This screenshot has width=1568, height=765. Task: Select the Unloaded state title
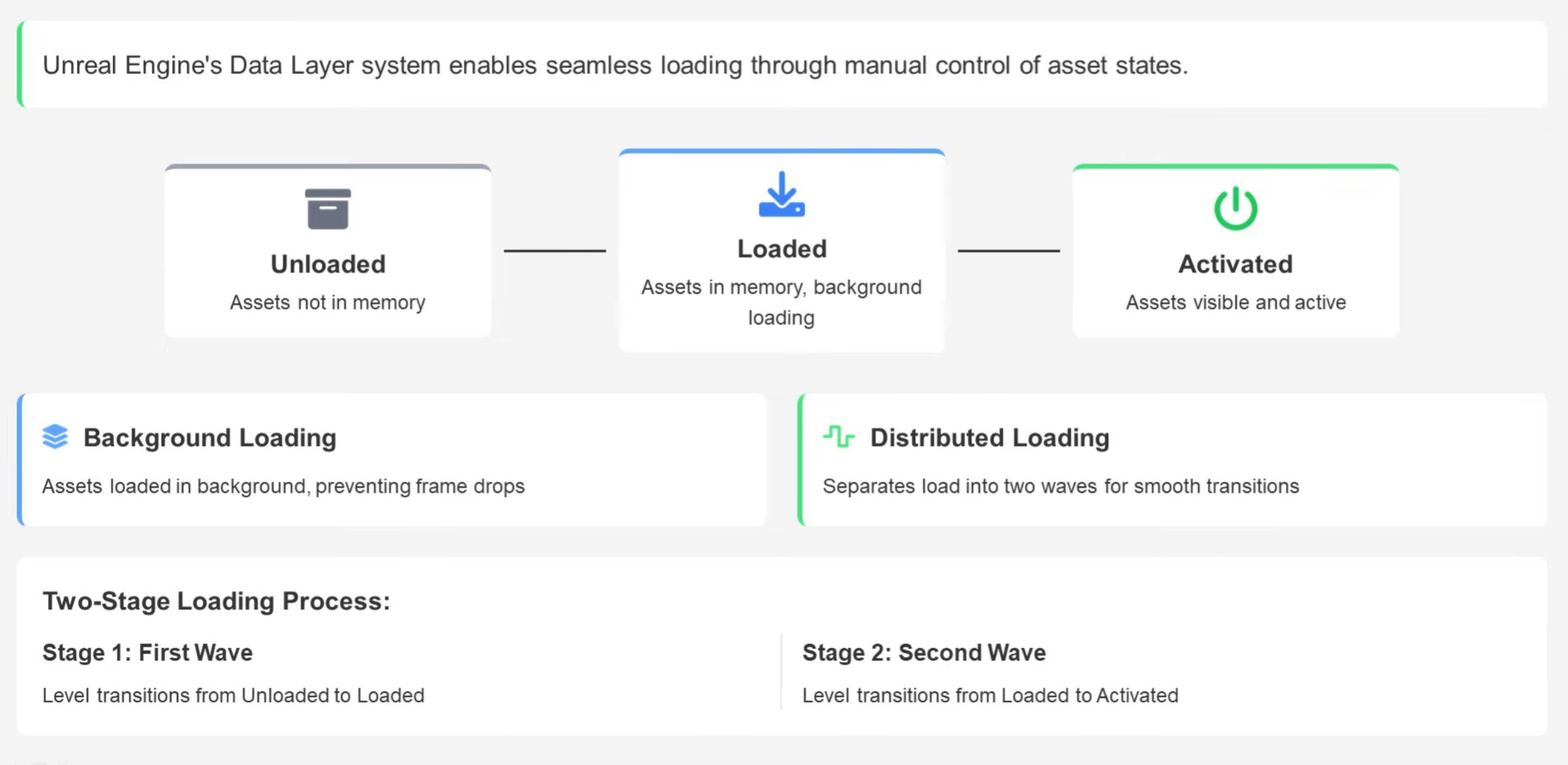pyautogui.click(x=327, y=264)
